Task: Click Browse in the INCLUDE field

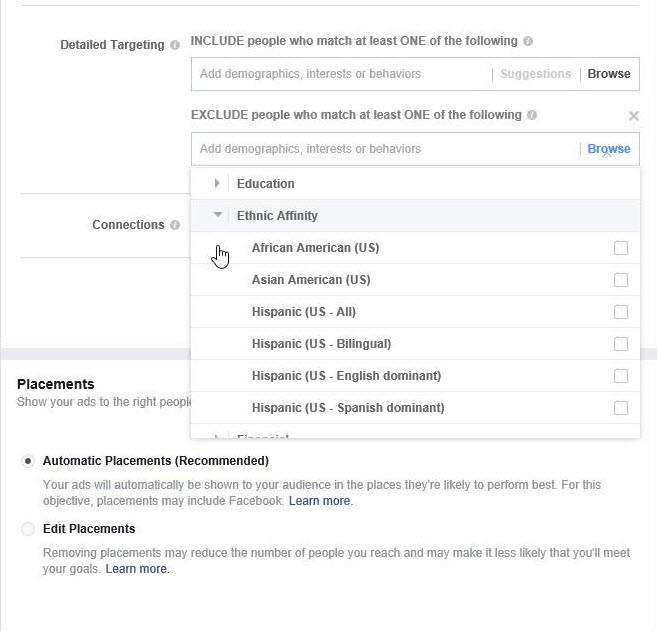Action: click(x=609, y=74)
